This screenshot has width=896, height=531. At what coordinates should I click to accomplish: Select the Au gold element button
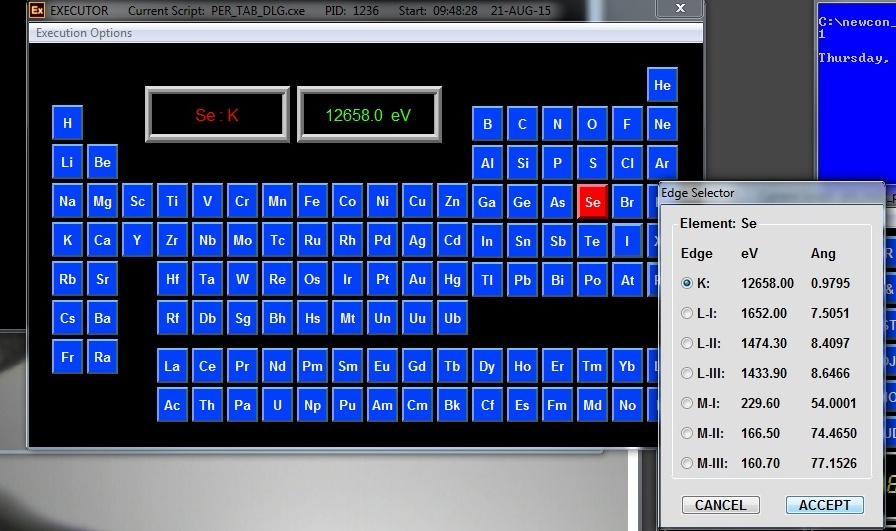(x=417, y=280)
